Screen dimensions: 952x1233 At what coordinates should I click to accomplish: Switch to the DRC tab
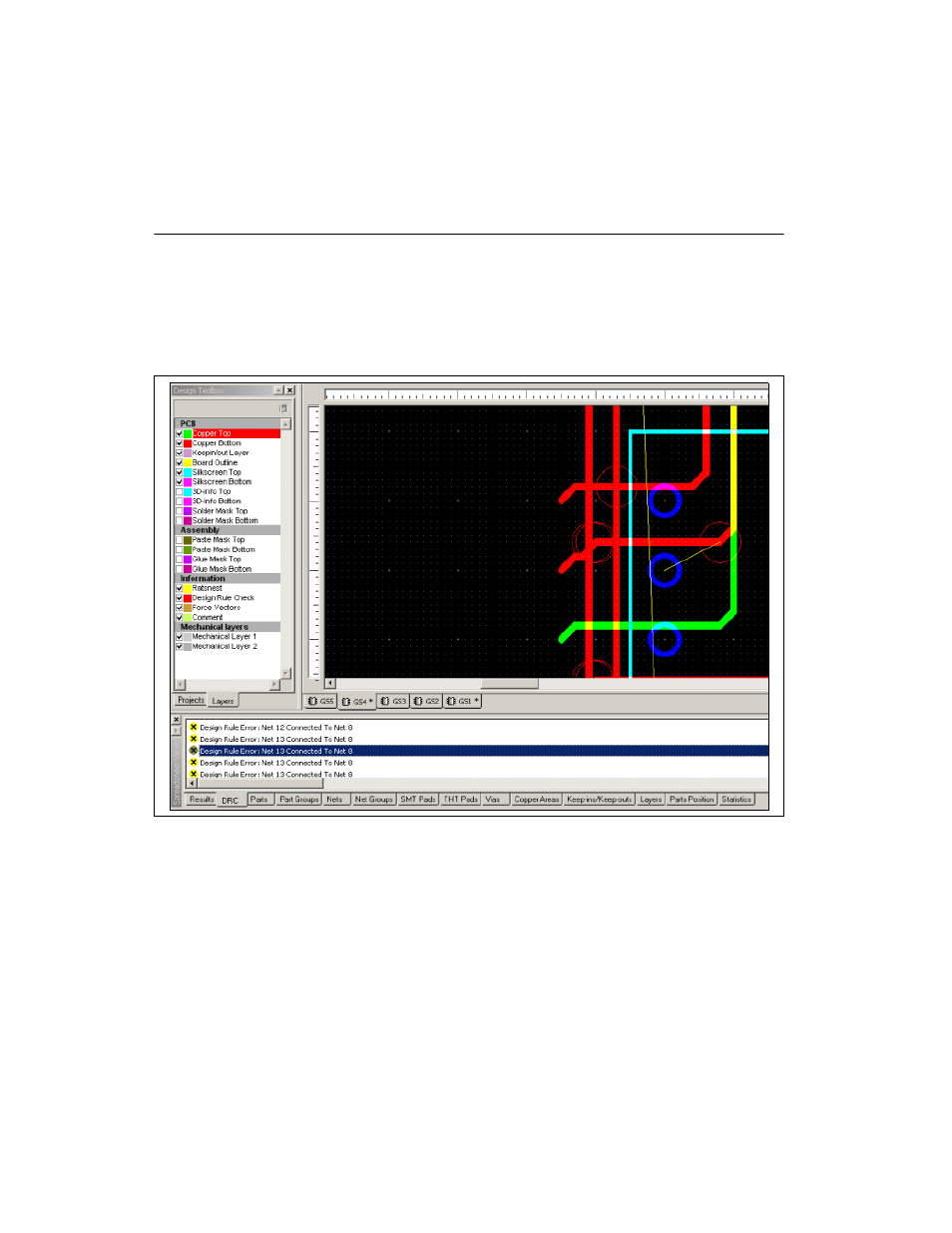[231, 801]
